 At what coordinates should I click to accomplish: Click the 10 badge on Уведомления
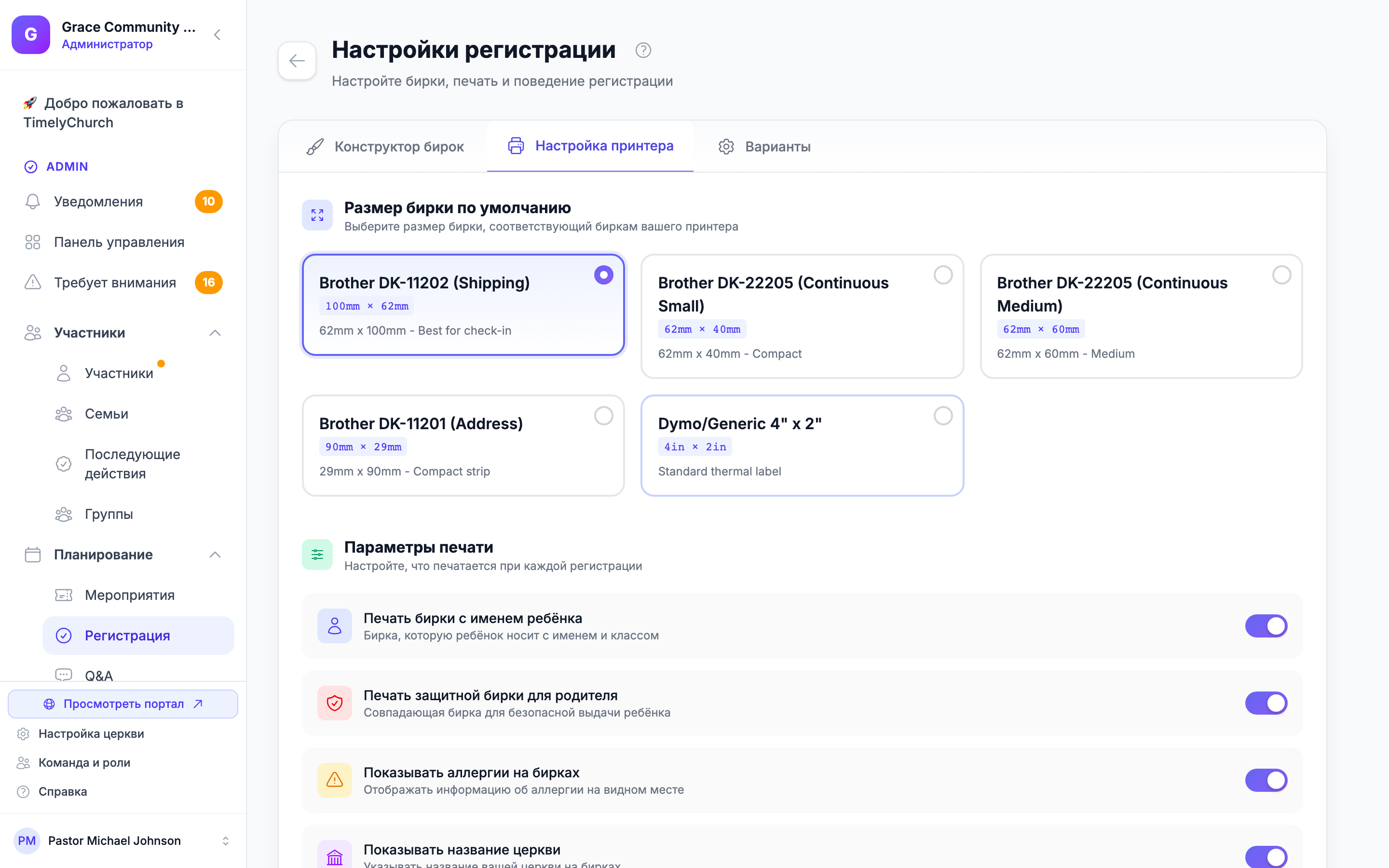(x=208, y=202)
